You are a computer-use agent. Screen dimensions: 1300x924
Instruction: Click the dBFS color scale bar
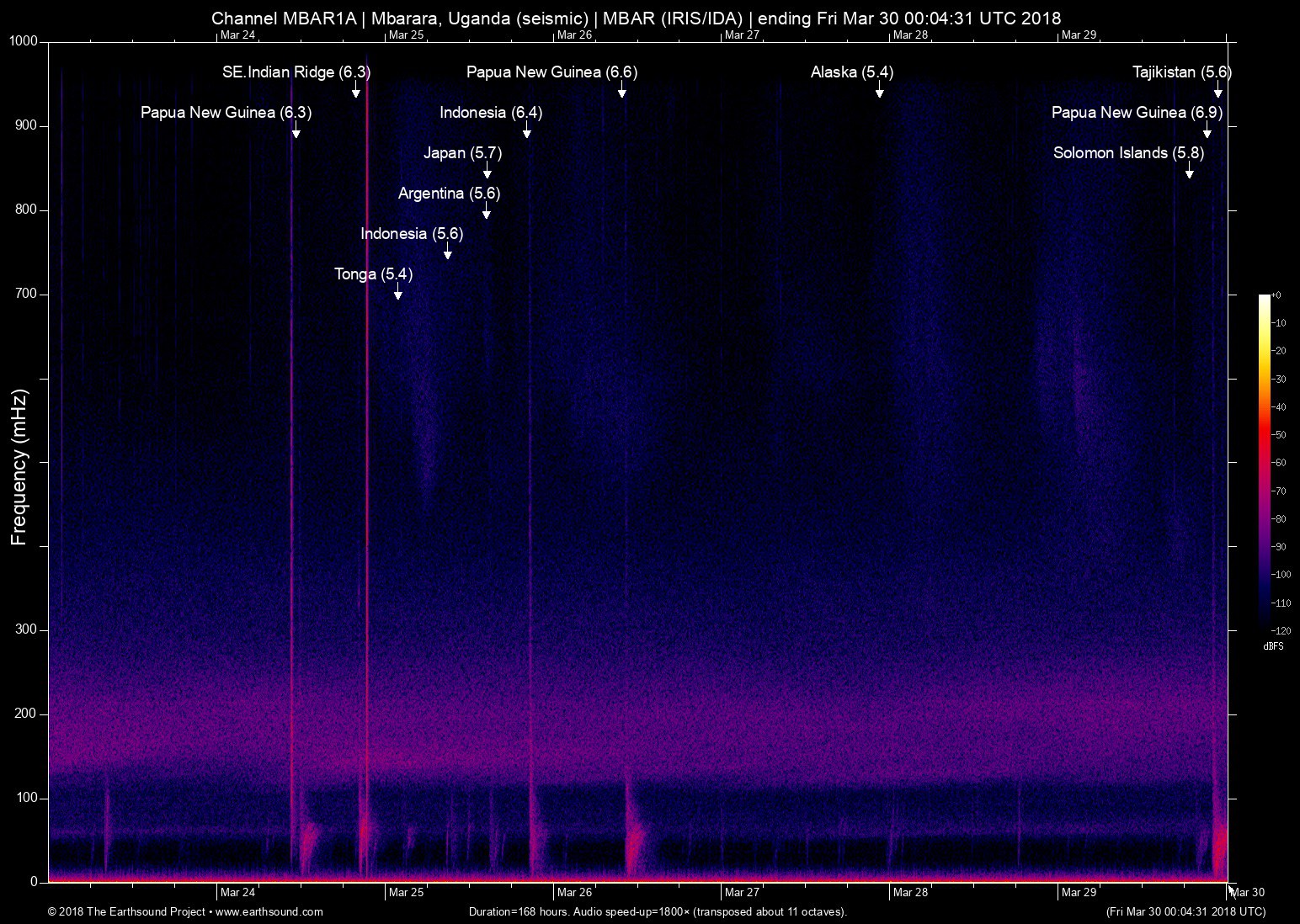[1264, 462]
